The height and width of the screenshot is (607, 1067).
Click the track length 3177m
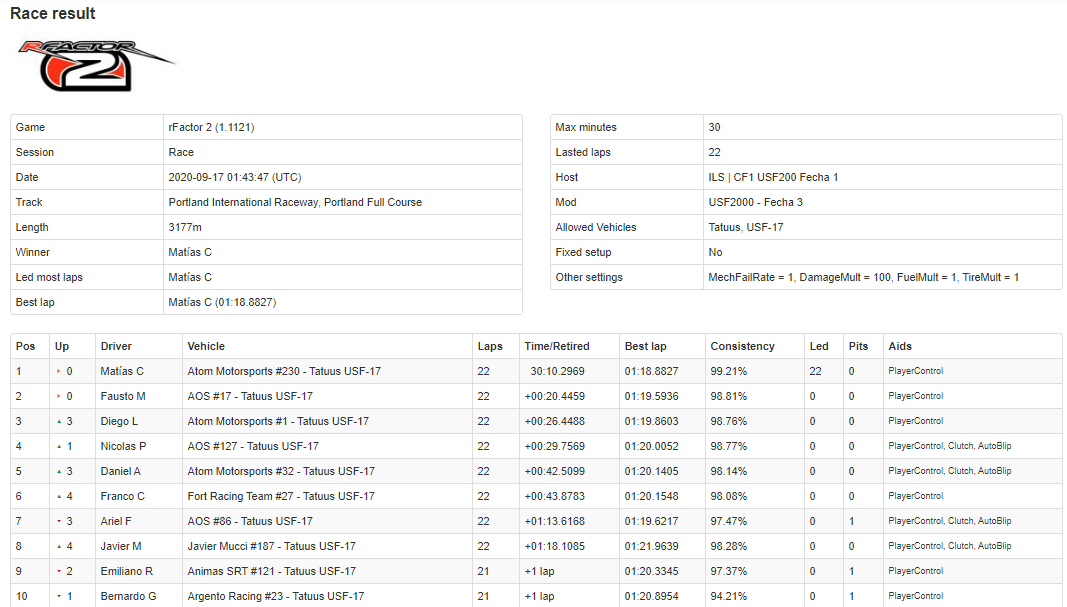click(185, 227)
